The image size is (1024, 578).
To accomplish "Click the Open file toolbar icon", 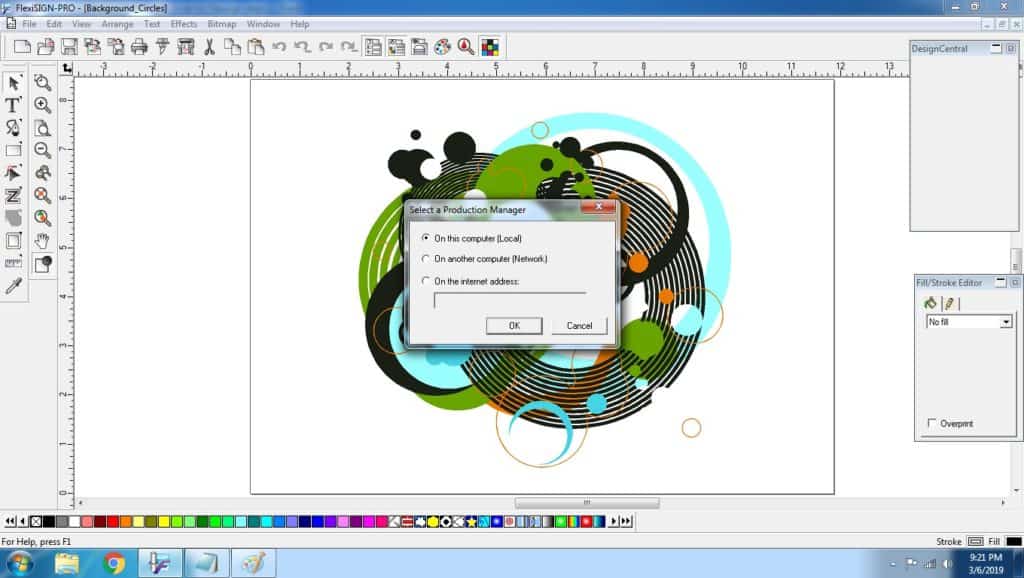I will (x=46, y=47).
